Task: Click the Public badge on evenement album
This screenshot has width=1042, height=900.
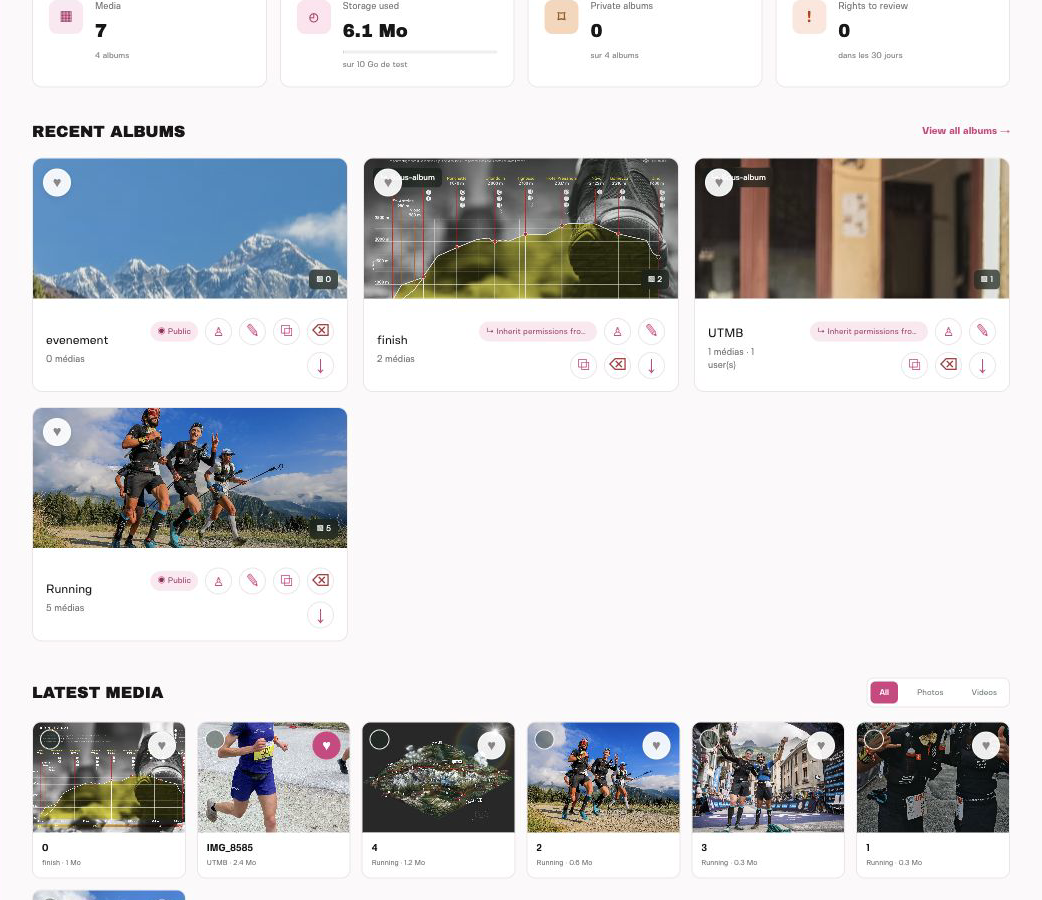Action: click(x=174, y=331)
